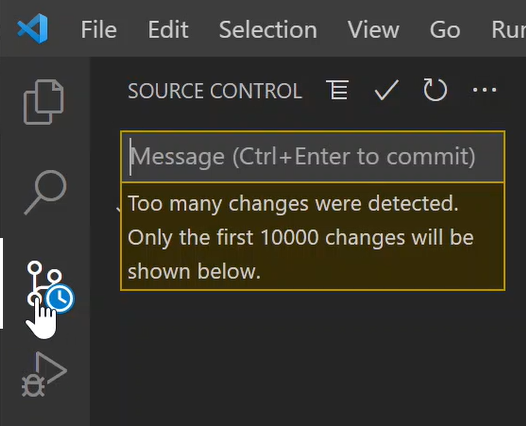Open the Explorer view in activity bar
Viewport: 526px width, 426px height.
[x=44, y=102]
